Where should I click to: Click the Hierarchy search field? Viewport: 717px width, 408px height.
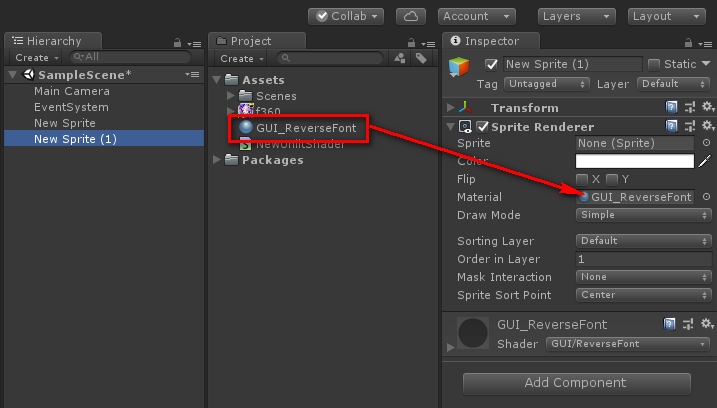[131, 57]
